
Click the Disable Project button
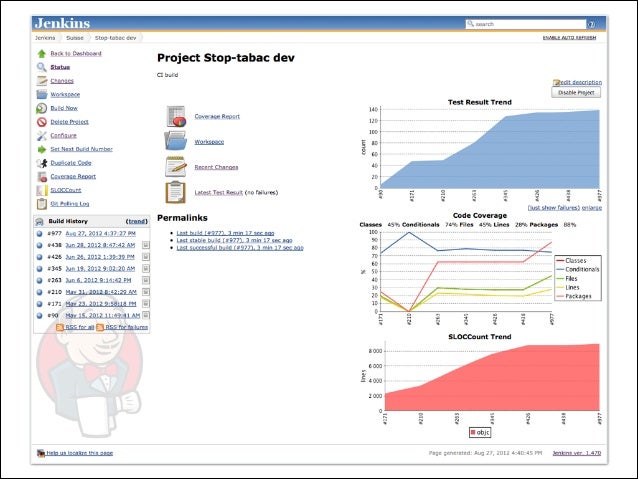[576, 93]
